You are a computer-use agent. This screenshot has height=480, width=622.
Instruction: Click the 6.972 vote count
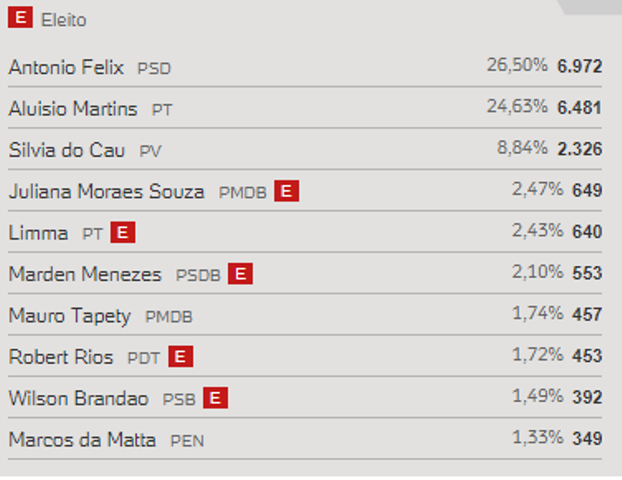580,66
